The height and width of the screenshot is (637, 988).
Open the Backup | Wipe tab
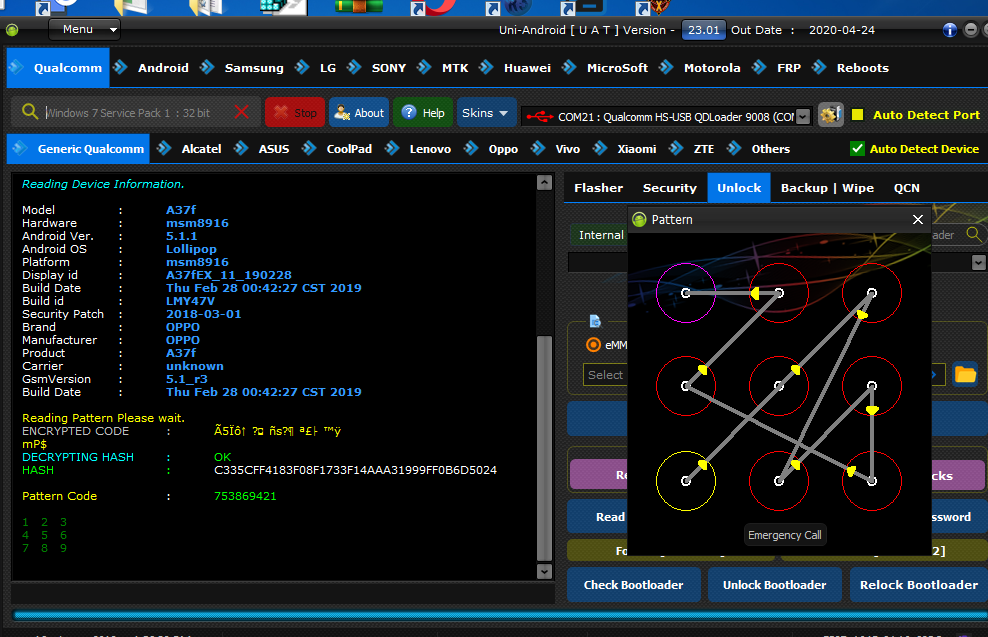[x=827, y=188]
